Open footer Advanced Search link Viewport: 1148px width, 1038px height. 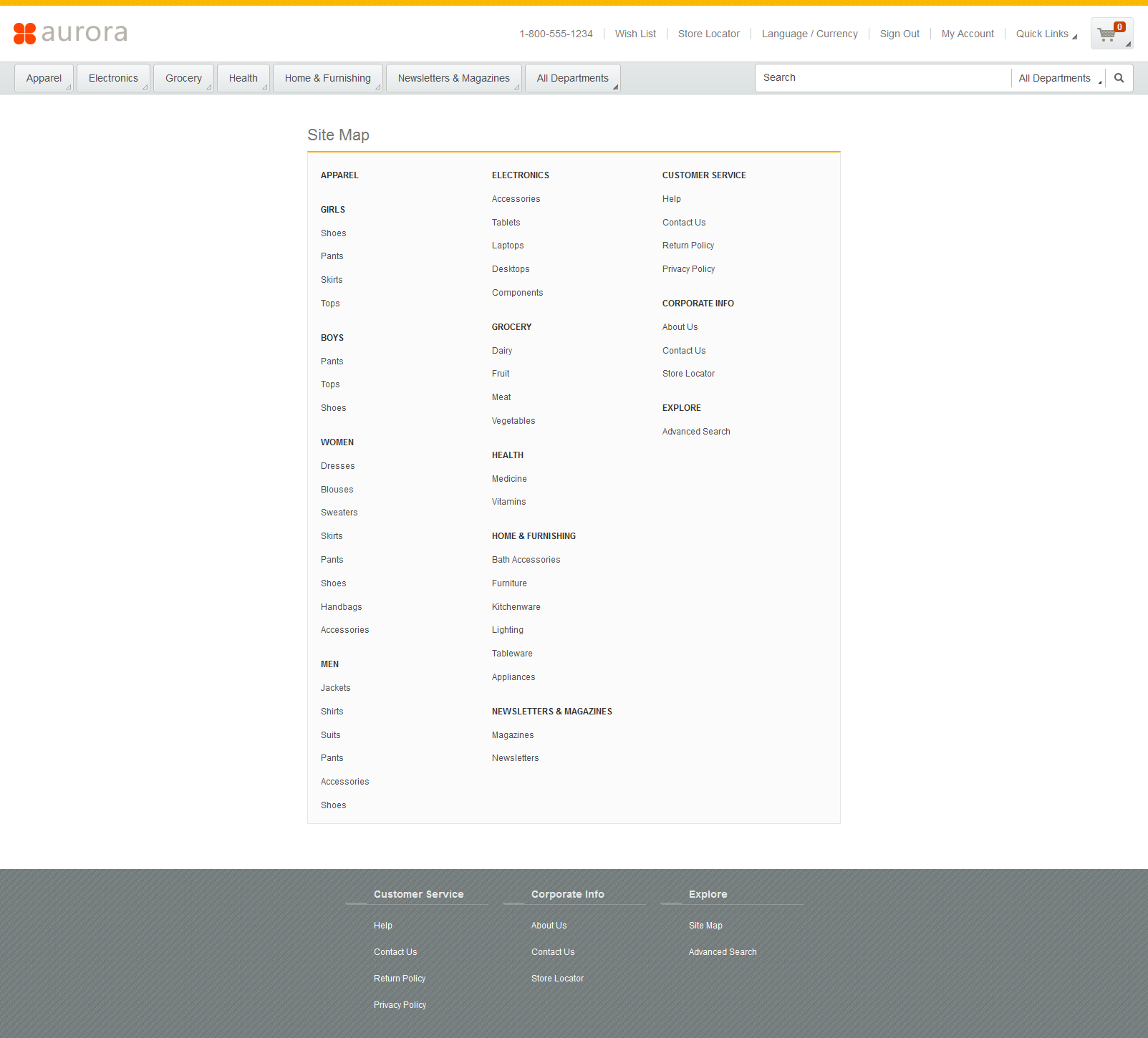pyautogui.click(x=723, y=952)
